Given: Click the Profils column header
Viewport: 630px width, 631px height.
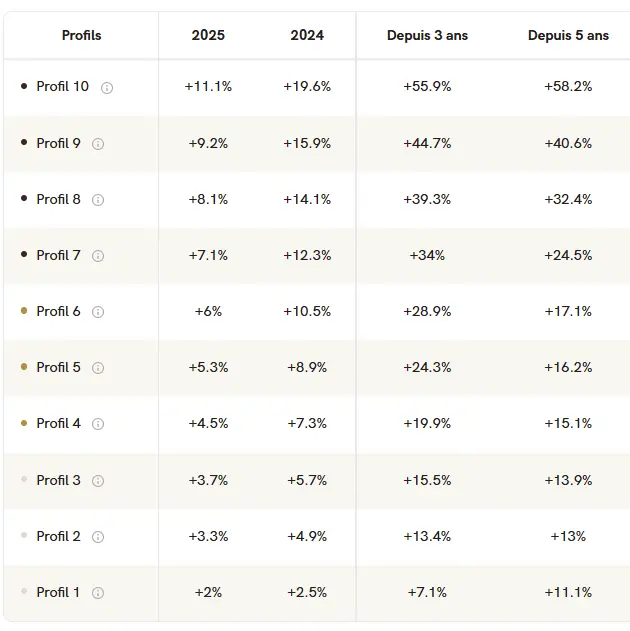Looking at the screenshot, I should 81,35.
